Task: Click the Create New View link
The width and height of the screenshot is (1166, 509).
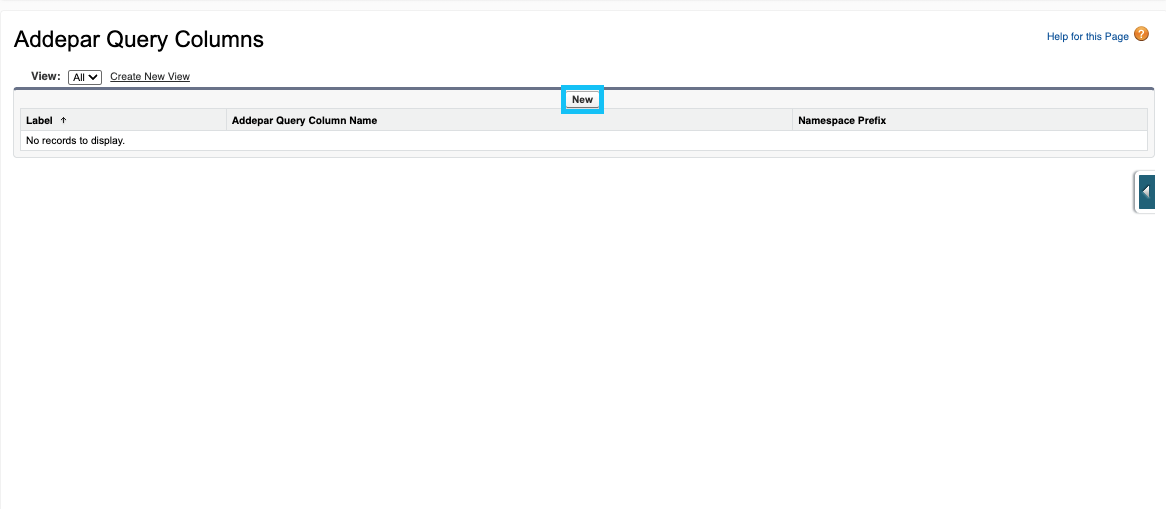Action: click(x=149, y=77)
